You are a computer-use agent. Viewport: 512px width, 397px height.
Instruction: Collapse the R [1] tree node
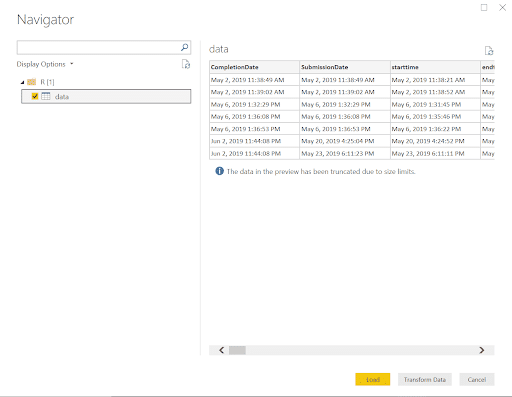tap(22, 82)
